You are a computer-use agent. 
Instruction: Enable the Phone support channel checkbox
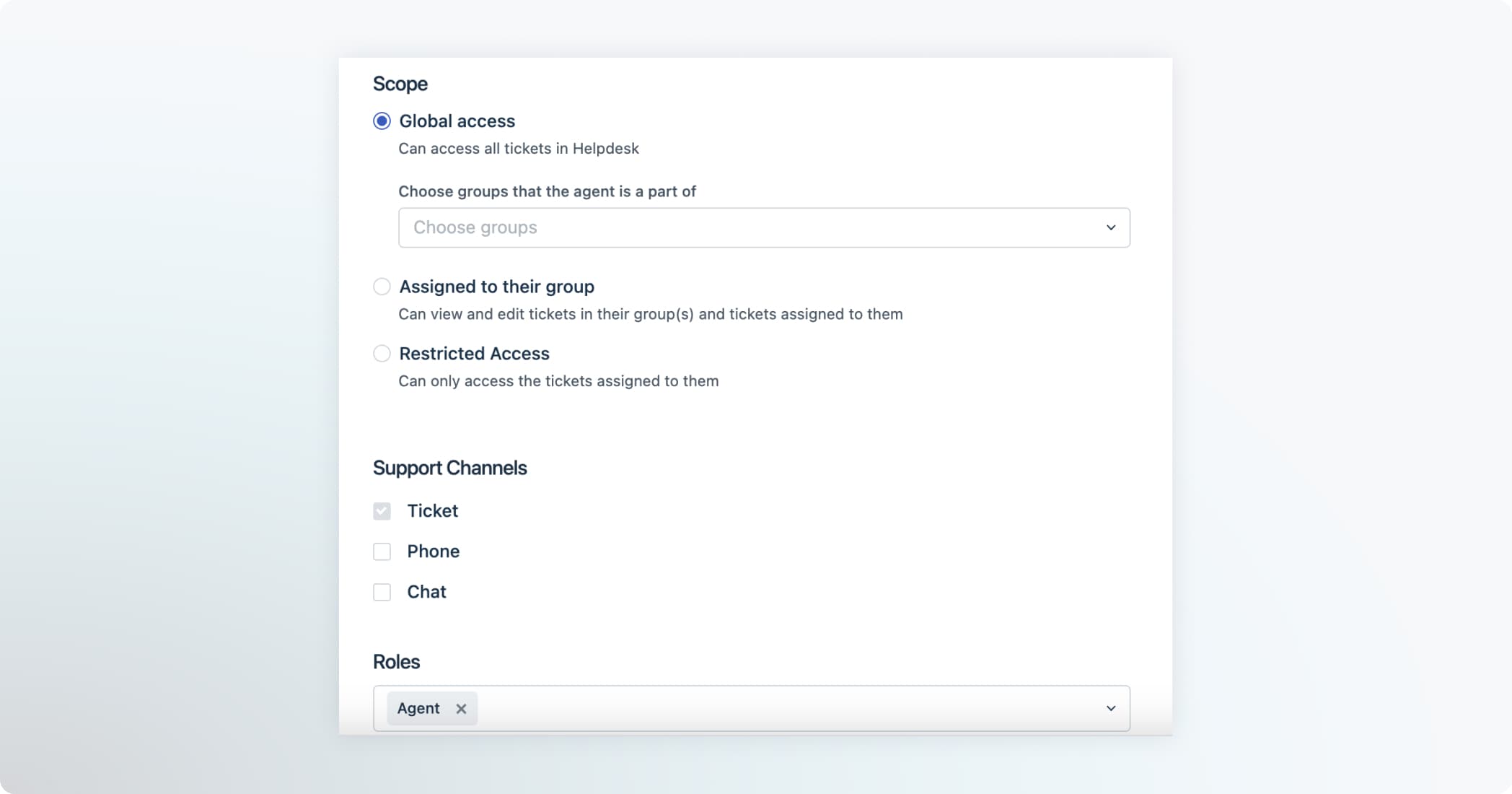pyautogui.click(x=382, y=551)
